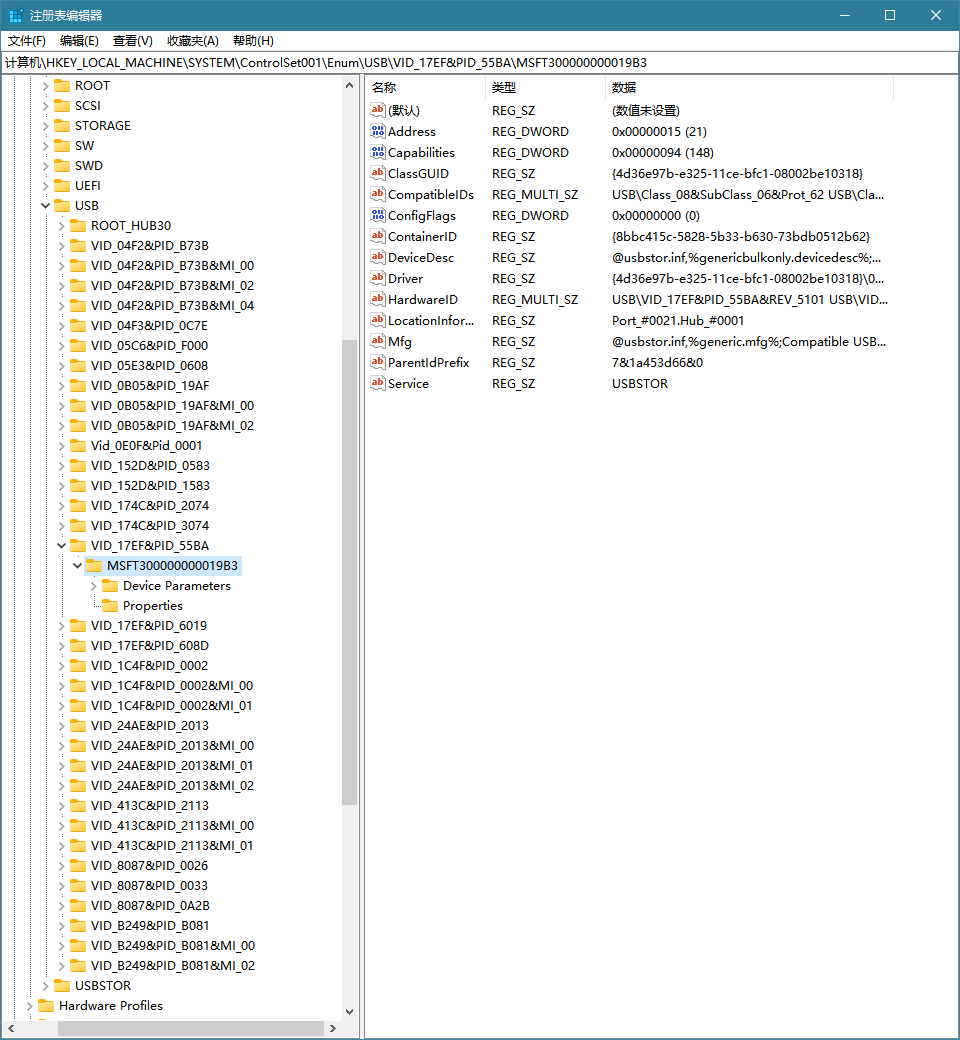Click the ConfigFlags binary value icon
960x1040 pixels.
377,215
